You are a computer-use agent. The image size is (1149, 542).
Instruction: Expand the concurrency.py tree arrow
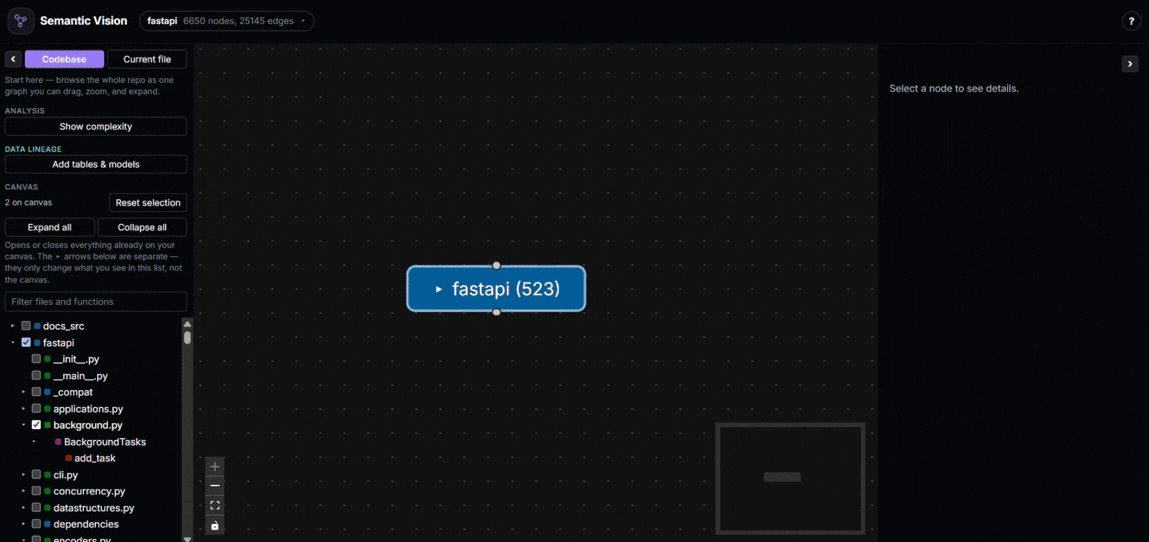coord(23,491)
